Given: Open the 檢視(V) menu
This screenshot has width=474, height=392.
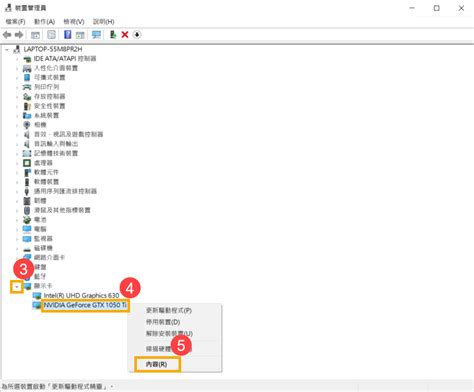Looking at the screenshot, I should pyautogui.click(x=74, y=22).
